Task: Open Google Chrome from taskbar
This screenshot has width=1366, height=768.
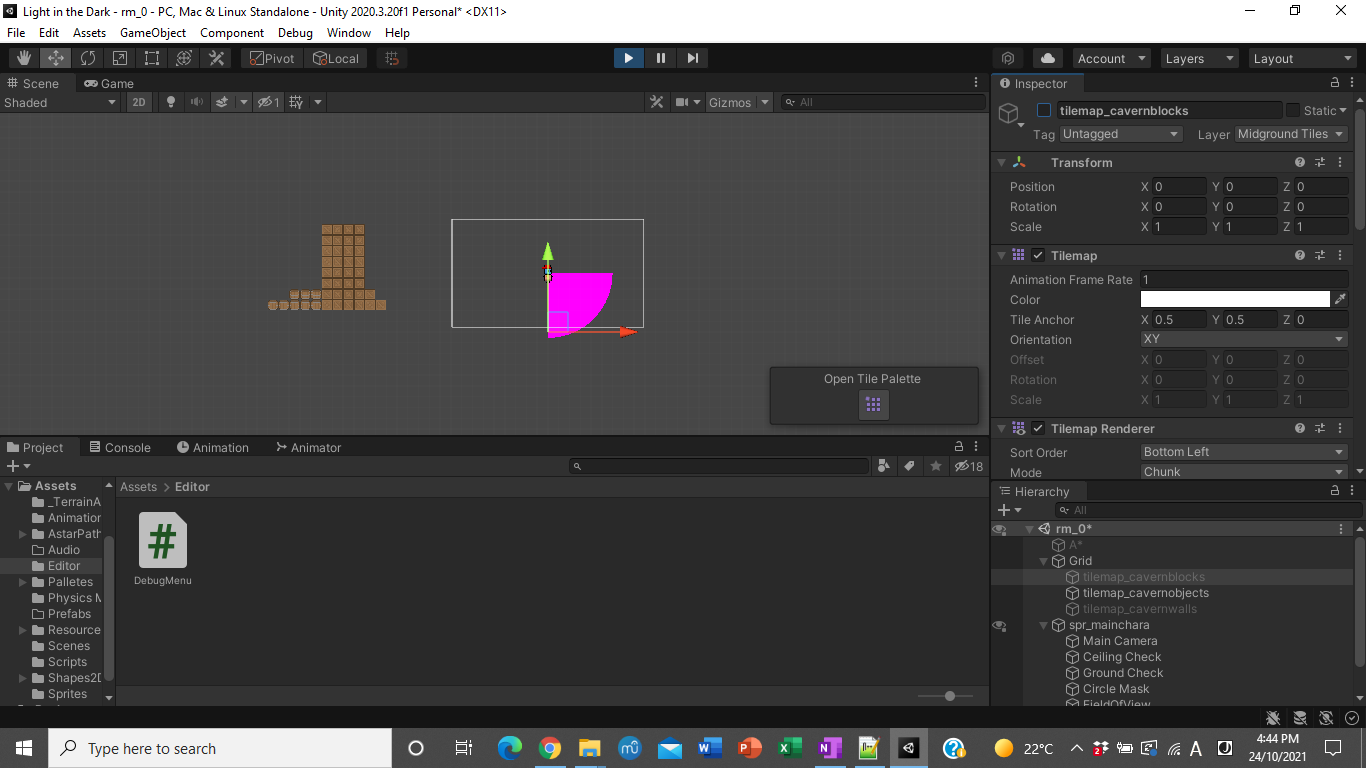Action: (x=549, y=748)
